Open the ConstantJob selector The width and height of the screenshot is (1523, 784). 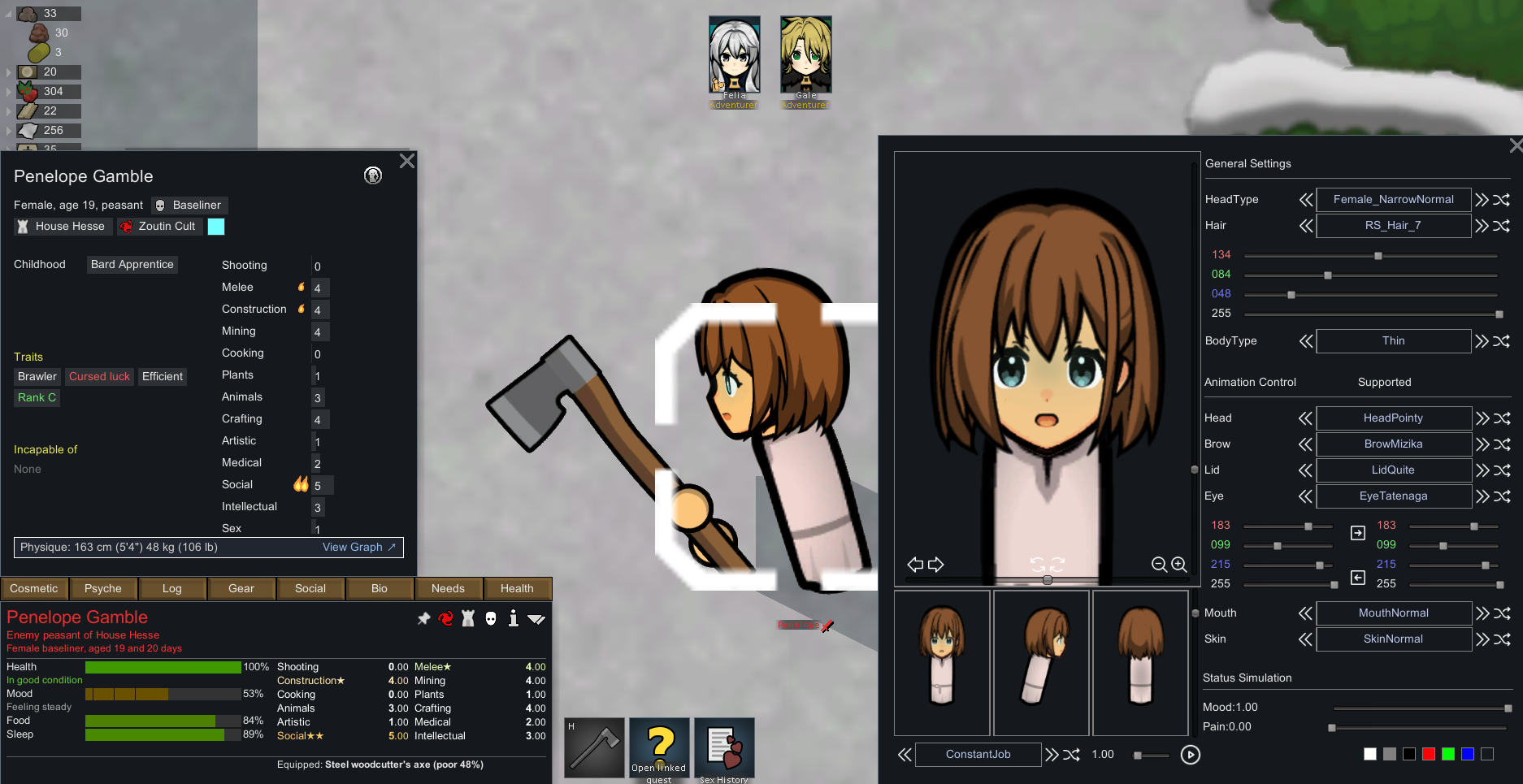978,755
